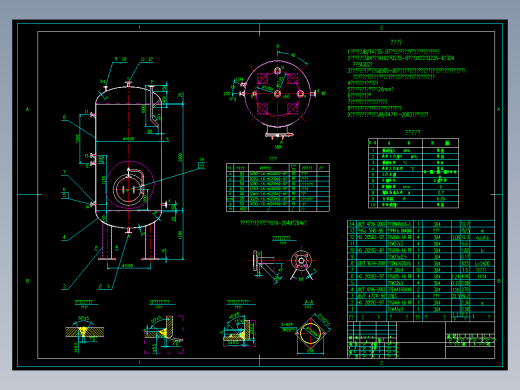The height and width of the screenshot is (390, 520).
Task: Click the nozzle schedule table in the drawing center
Action: click(278, 187)
